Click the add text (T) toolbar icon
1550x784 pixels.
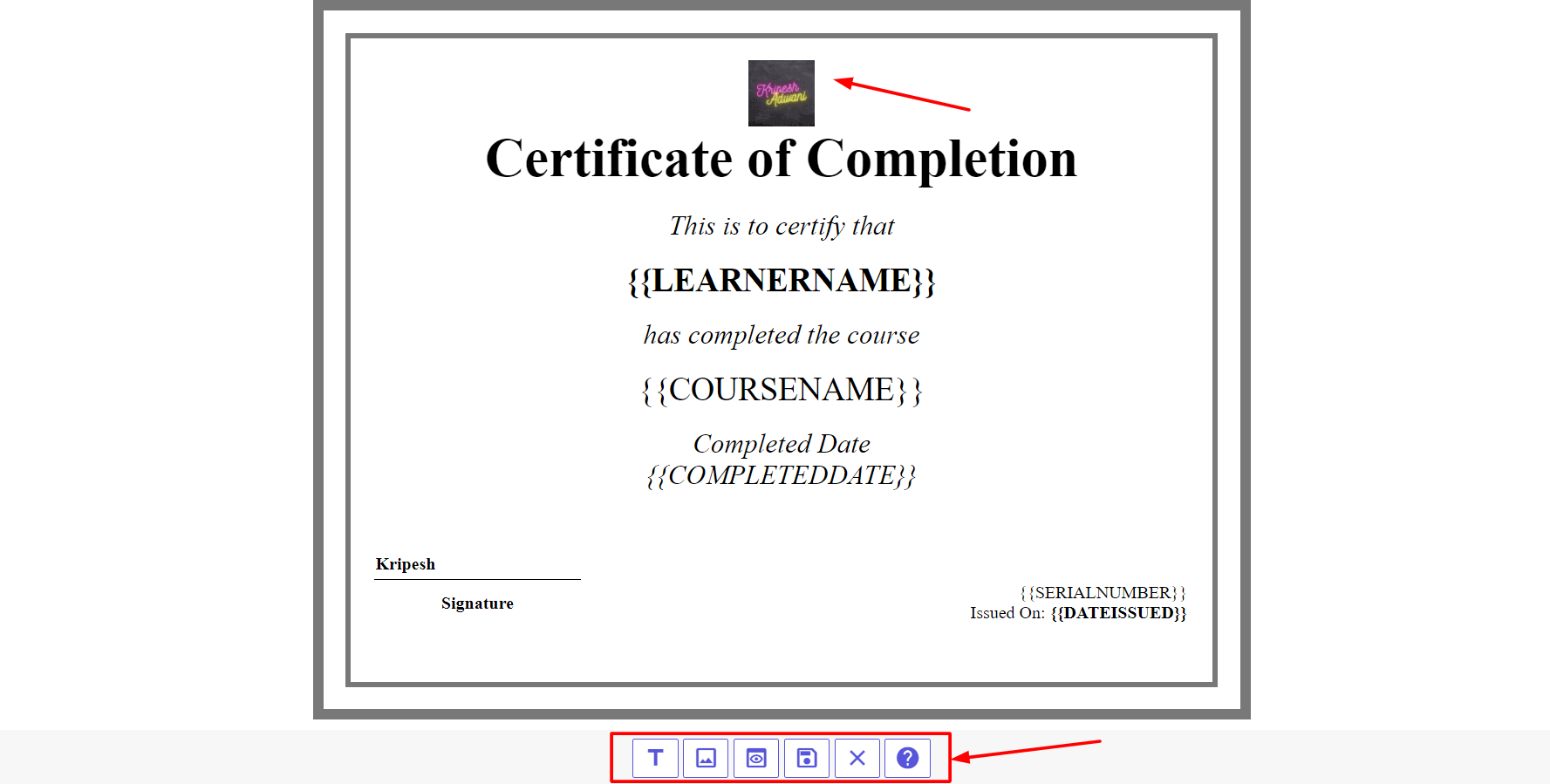pyautogui.click(x=655, y=758)
